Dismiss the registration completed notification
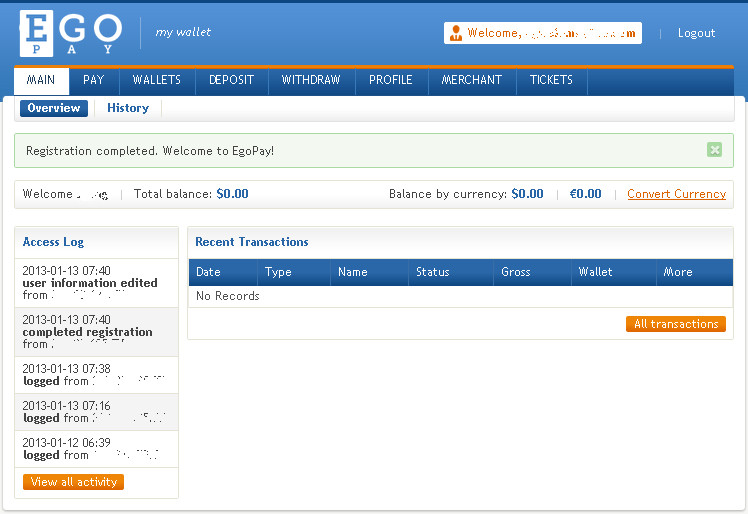The image size is (748, 514). (x=714, y=150)
